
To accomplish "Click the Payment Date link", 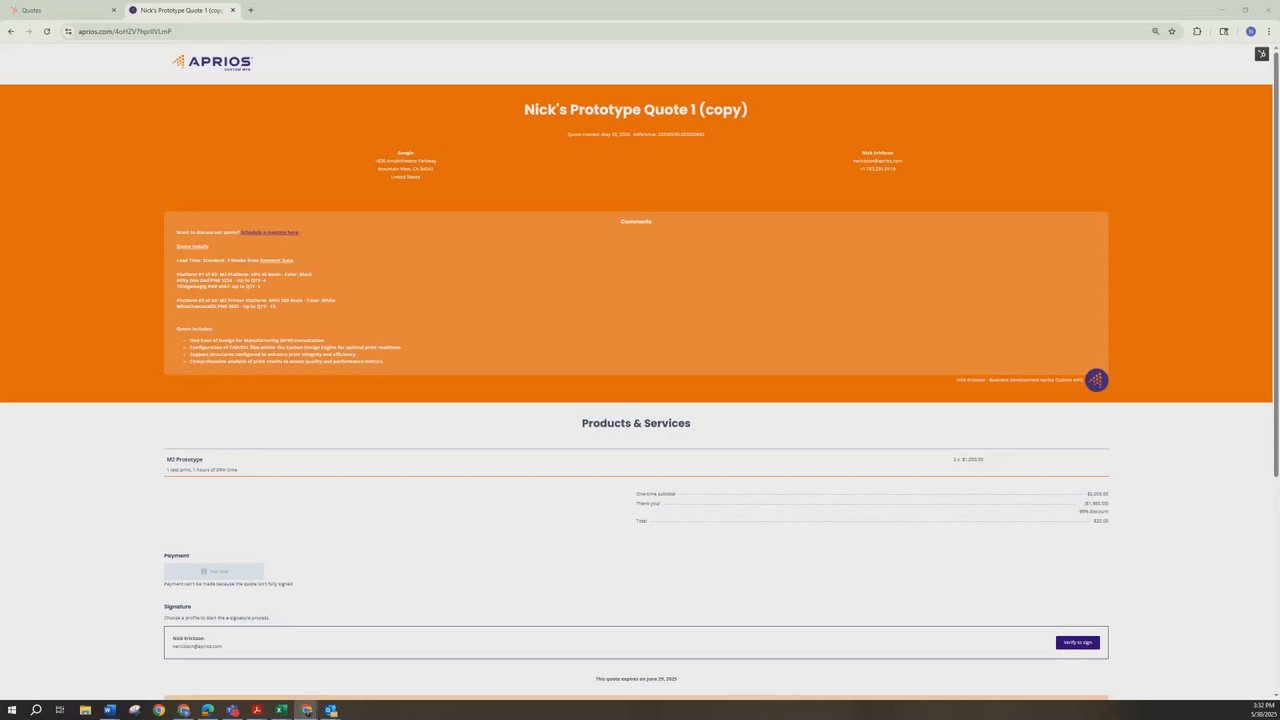I will click(x=276, y=260).
